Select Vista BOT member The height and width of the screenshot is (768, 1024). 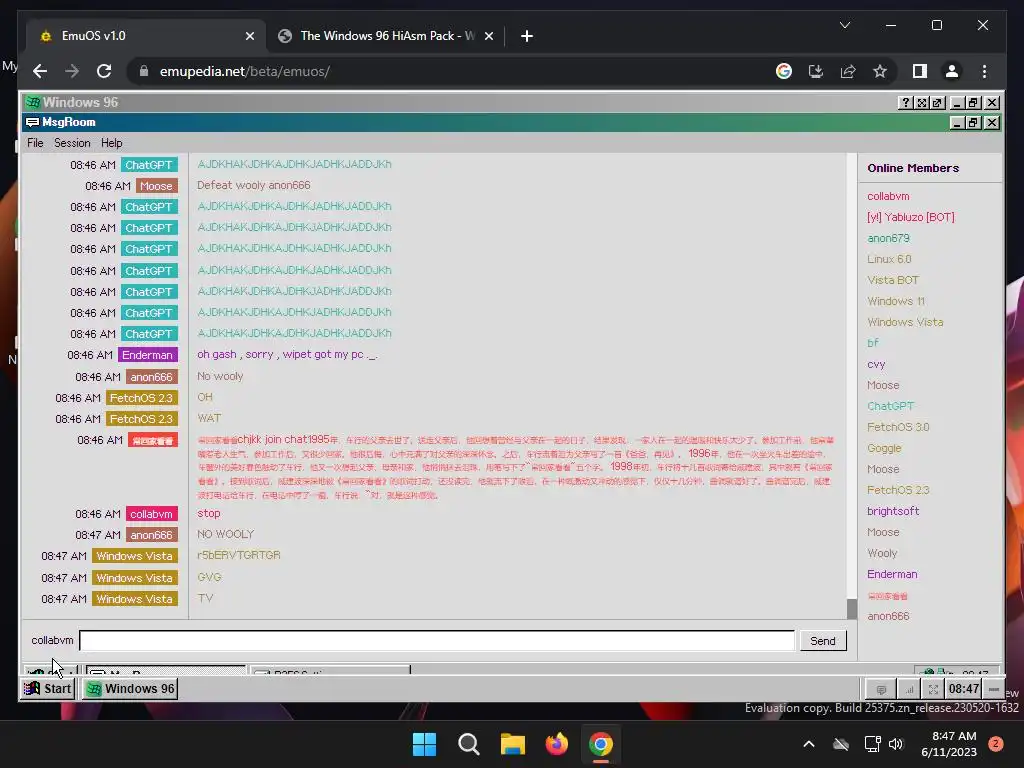pos(893,280)
